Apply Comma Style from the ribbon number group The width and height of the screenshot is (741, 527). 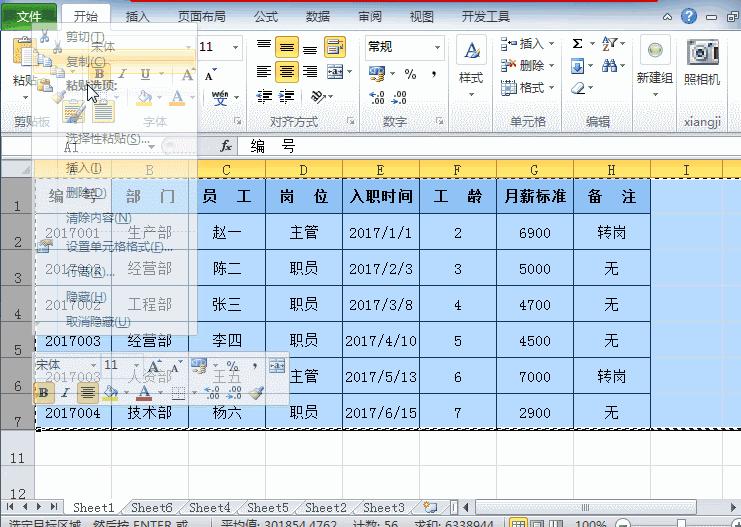(434, 74)
